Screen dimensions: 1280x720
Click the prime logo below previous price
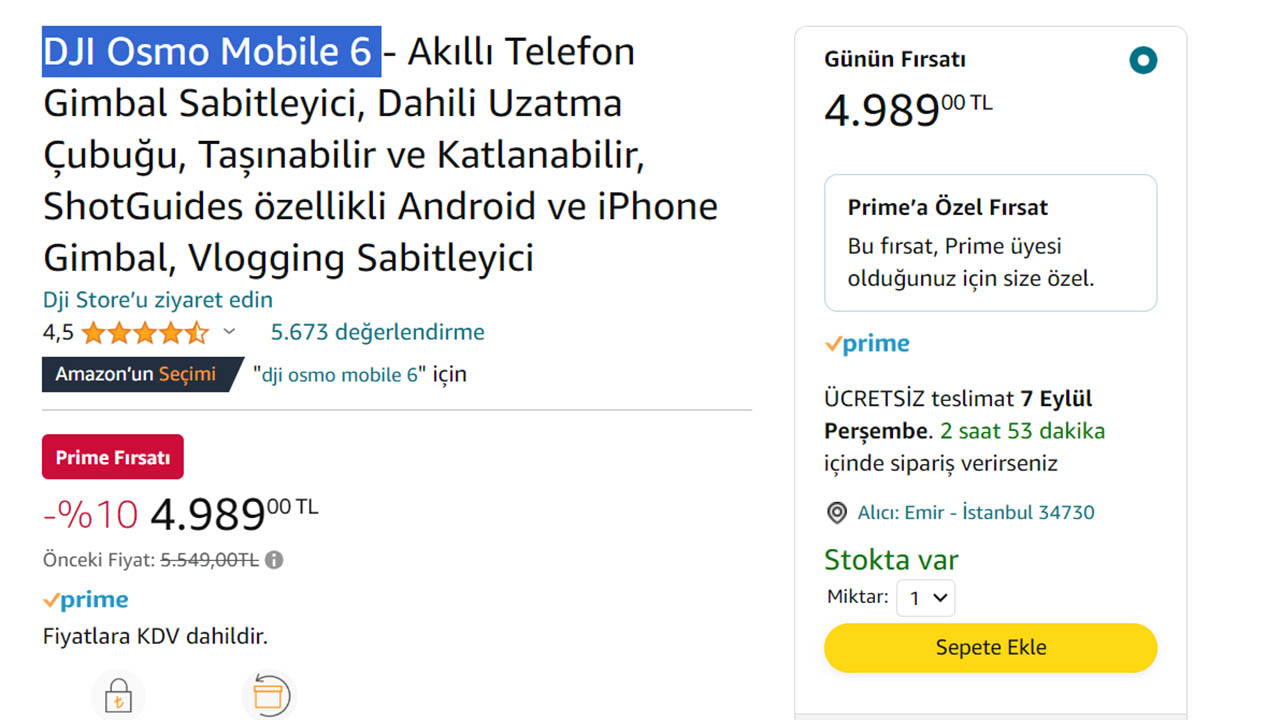[86, 600]
